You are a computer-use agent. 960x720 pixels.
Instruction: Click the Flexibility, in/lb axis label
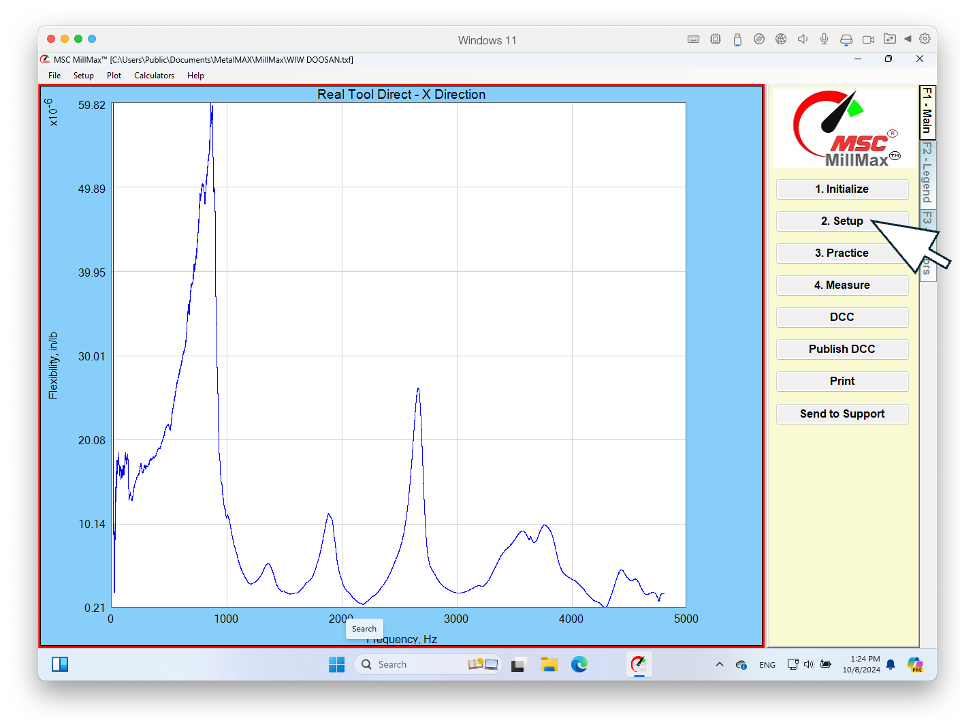(x=53, y=366)
